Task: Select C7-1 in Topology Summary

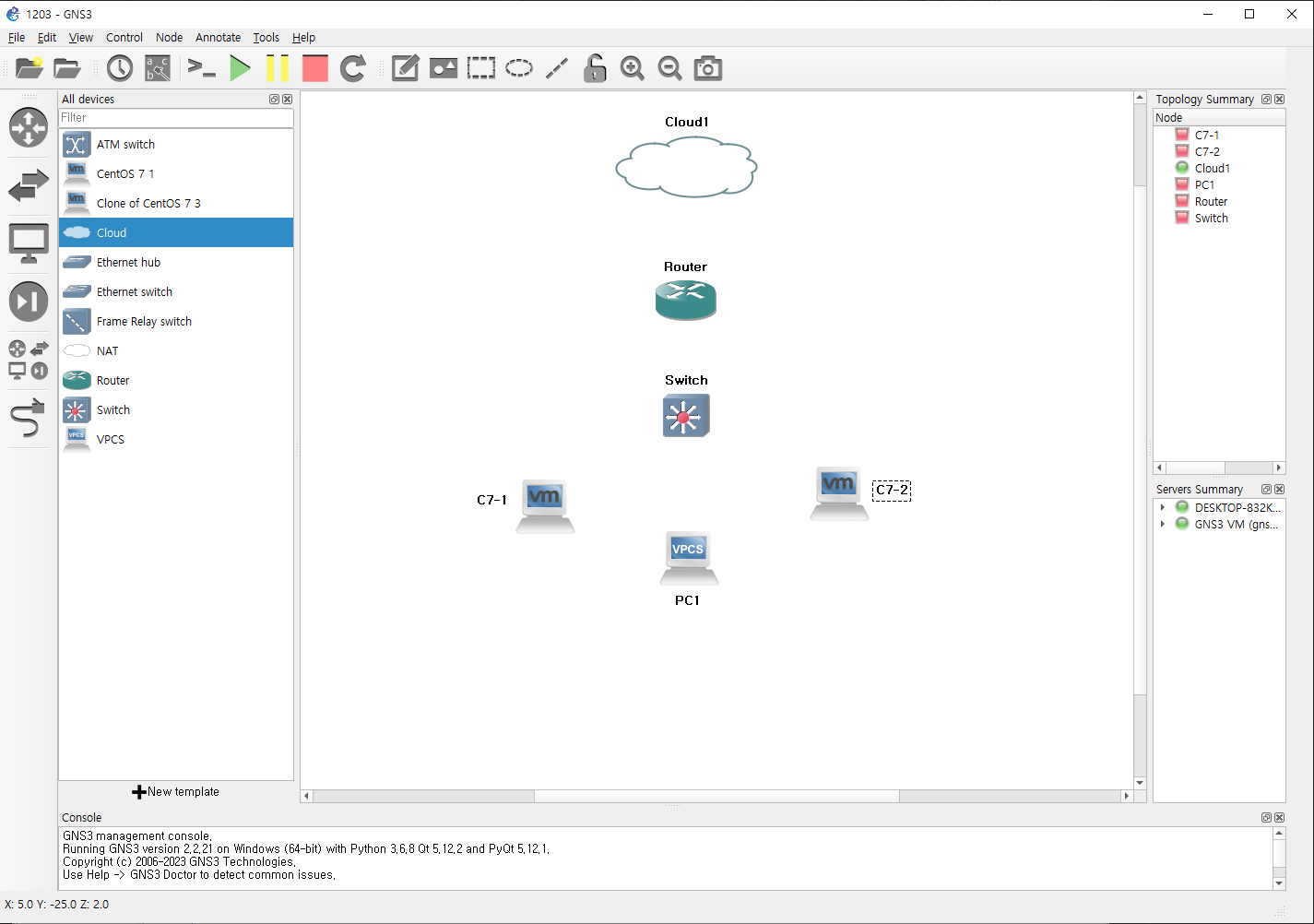Action: click(1207, 136)
